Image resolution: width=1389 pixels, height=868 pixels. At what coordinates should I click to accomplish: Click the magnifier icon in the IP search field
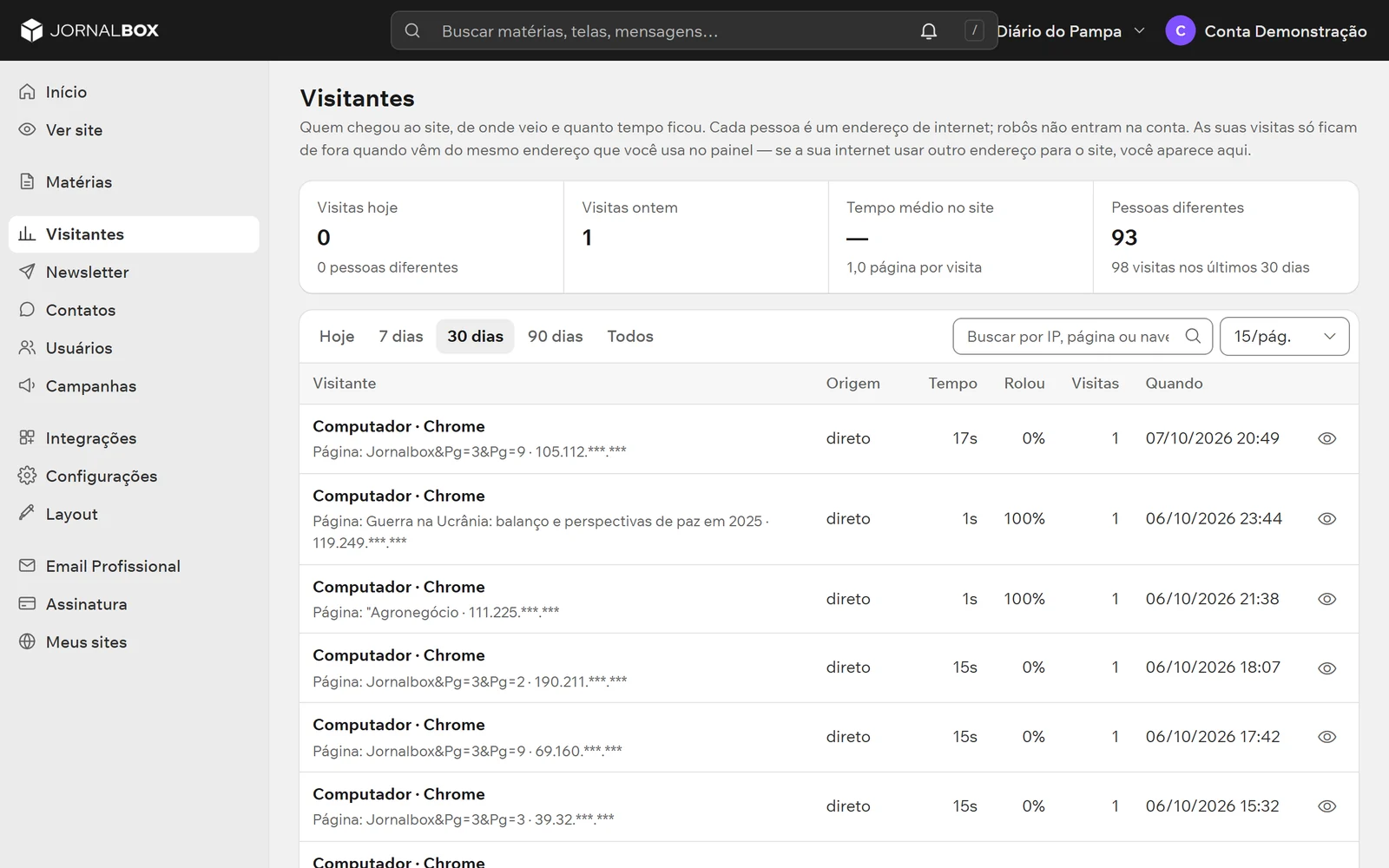1194,336
